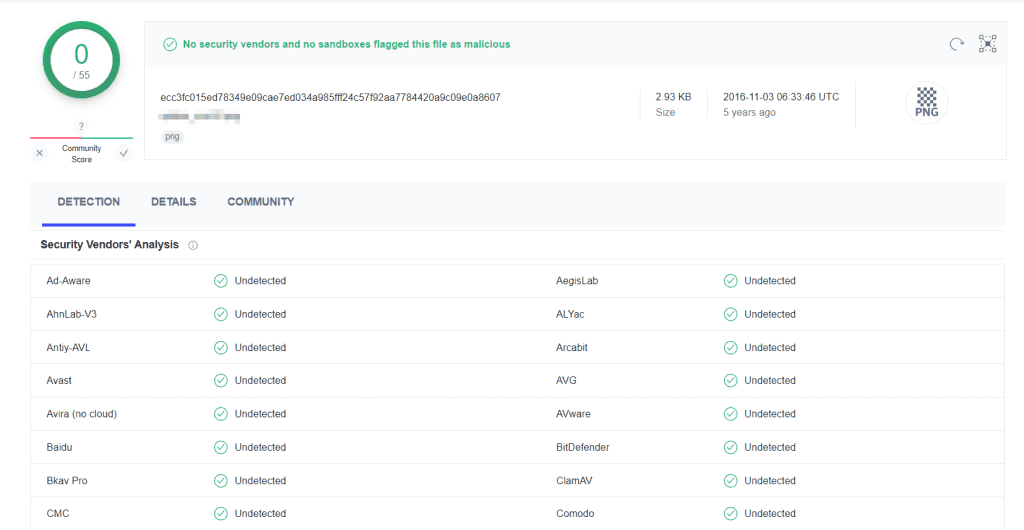The height and width of the screenshot is (530, 1024).
Task: Select the file SHA-256 hash text
Action: click(x=330, y=97)
